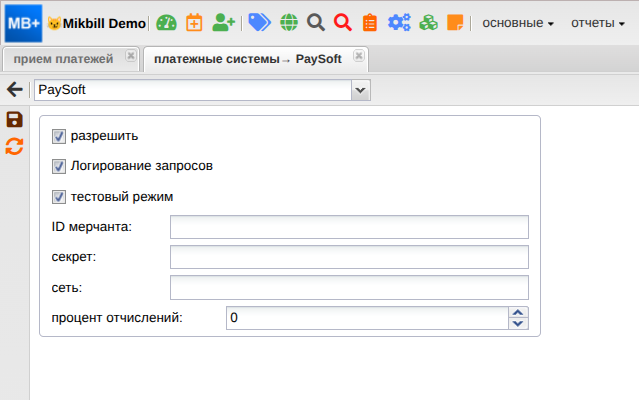Open the PaySoft dropdown arrow

pyautogui.click(x=361, y=90)
